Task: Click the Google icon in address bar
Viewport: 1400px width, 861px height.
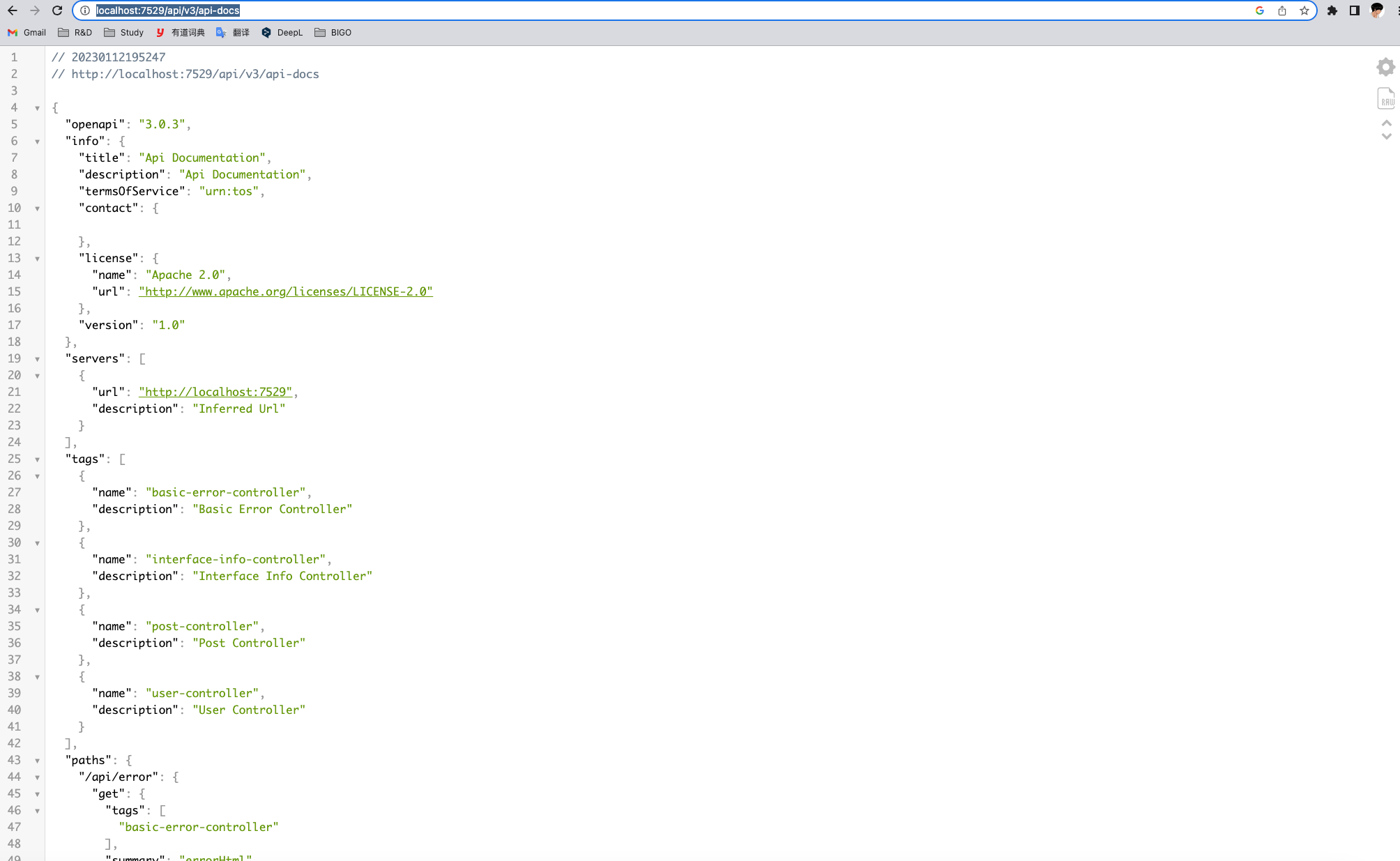Action: pyautogui.click(x=1259, y=10)
